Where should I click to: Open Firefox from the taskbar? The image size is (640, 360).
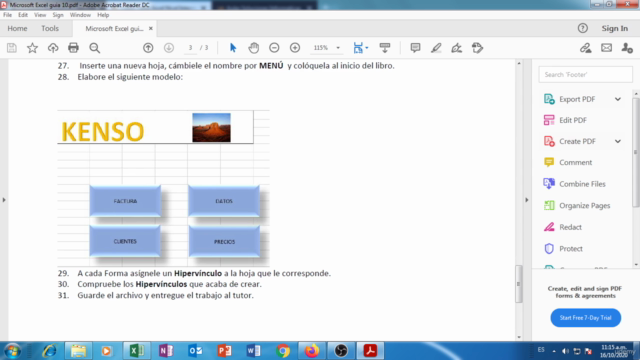tap(312, 351)
